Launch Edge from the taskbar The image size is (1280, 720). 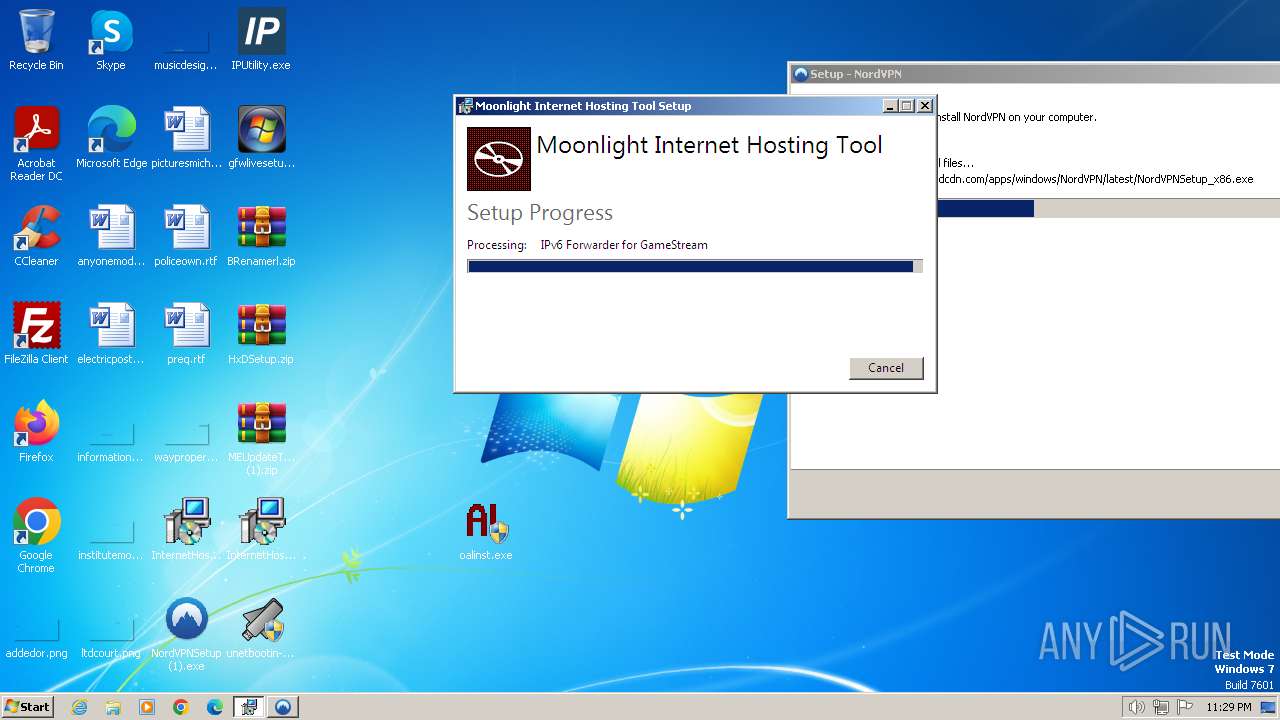215,707
